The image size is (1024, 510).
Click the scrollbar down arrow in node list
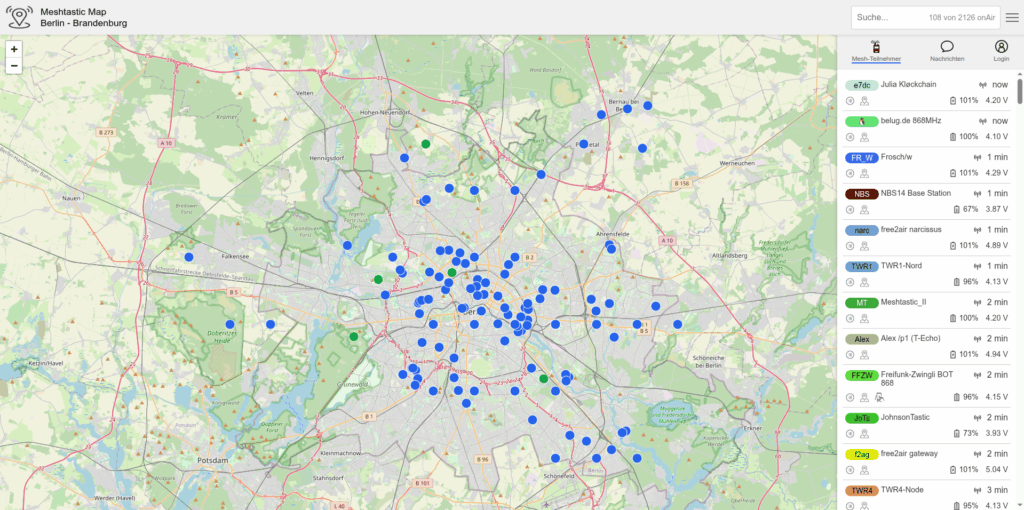coord(1019,503)
